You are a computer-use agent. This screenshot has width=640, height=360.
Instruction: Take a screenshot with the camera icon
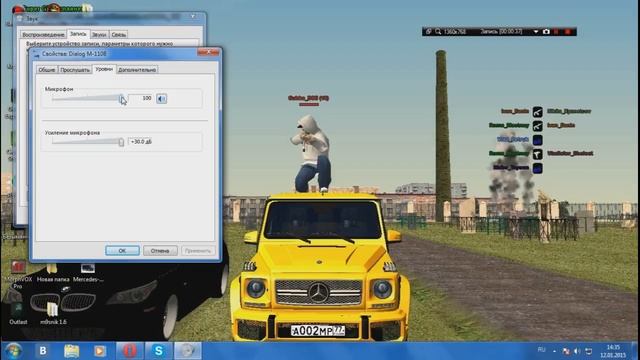click(546, 31)
